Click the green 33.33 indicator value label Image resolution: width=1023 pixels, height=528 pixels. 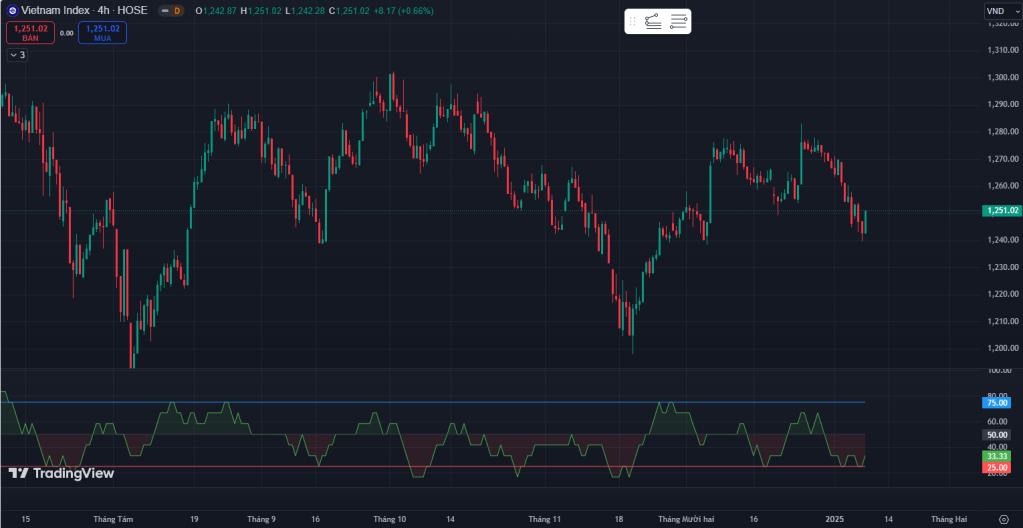tap(996, 455)
